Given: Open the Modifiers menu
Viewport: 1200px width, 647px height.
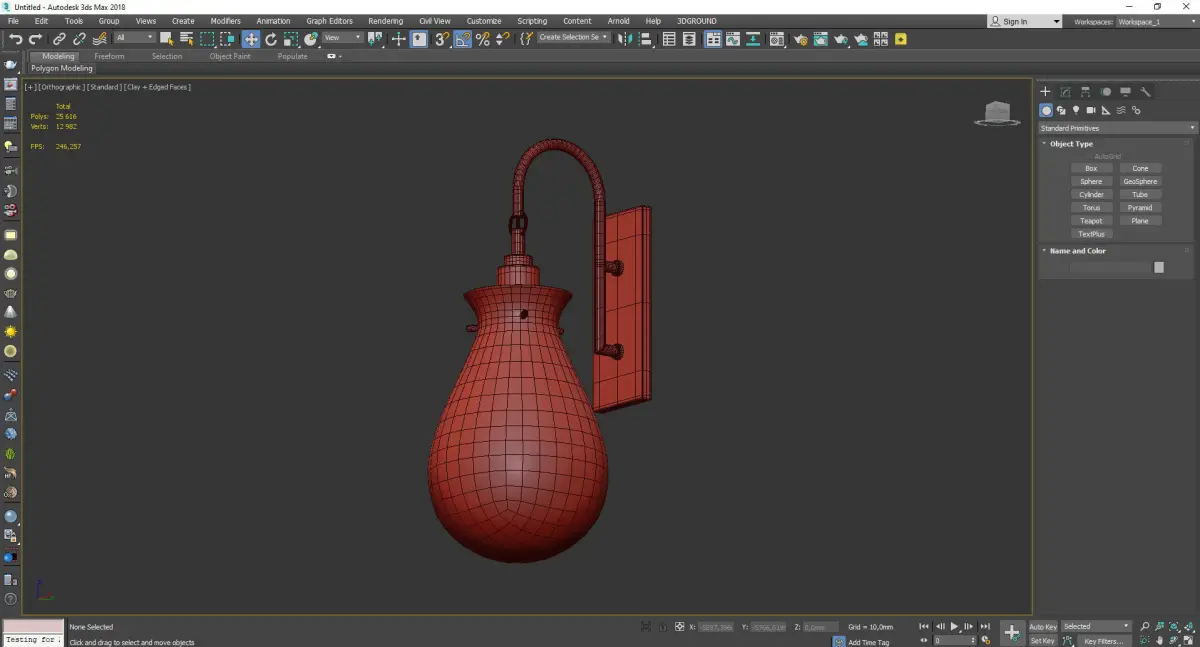Looking at the screenshot, I should pyautogui.click(x=225, y=21).
